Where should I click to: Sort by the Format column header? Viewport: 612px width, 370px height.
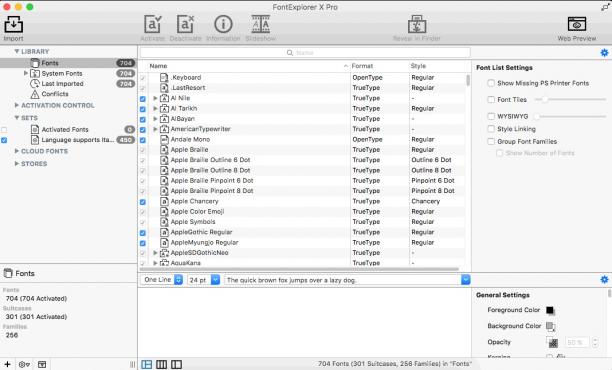click(379, 66)
